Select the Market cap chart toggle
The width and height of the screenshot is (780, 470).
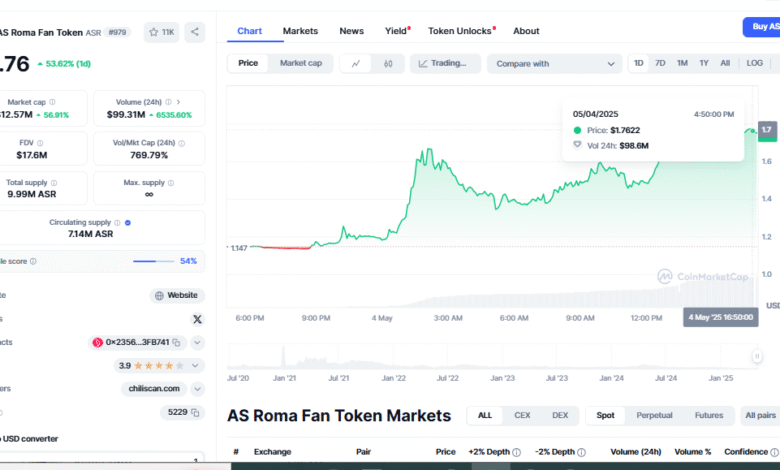tap(300, 63)
